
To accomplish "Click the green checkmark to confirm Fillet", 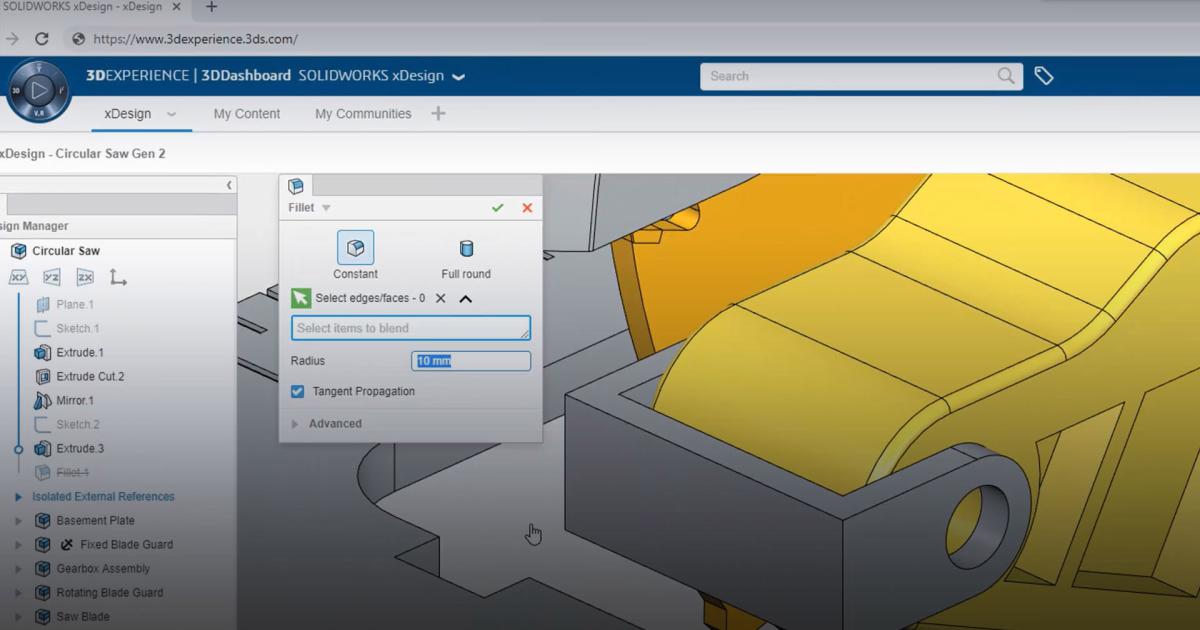I will pyautogui.click(x=497, y=208).
